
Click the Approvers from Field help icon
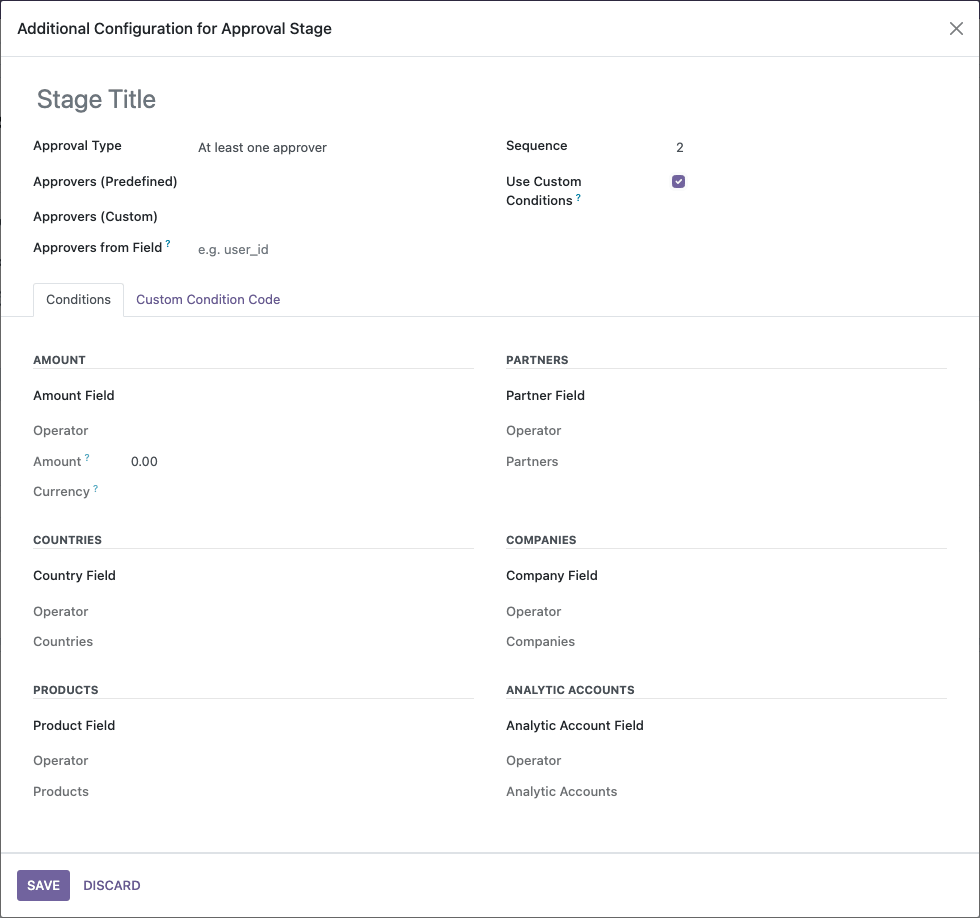[168, 244]
